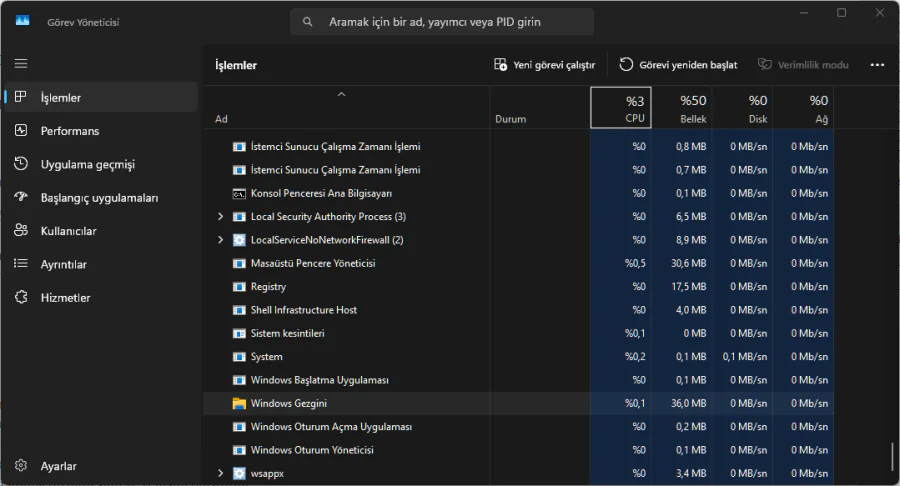Click the İşlemler sidebar icon

tap(21, 97)
